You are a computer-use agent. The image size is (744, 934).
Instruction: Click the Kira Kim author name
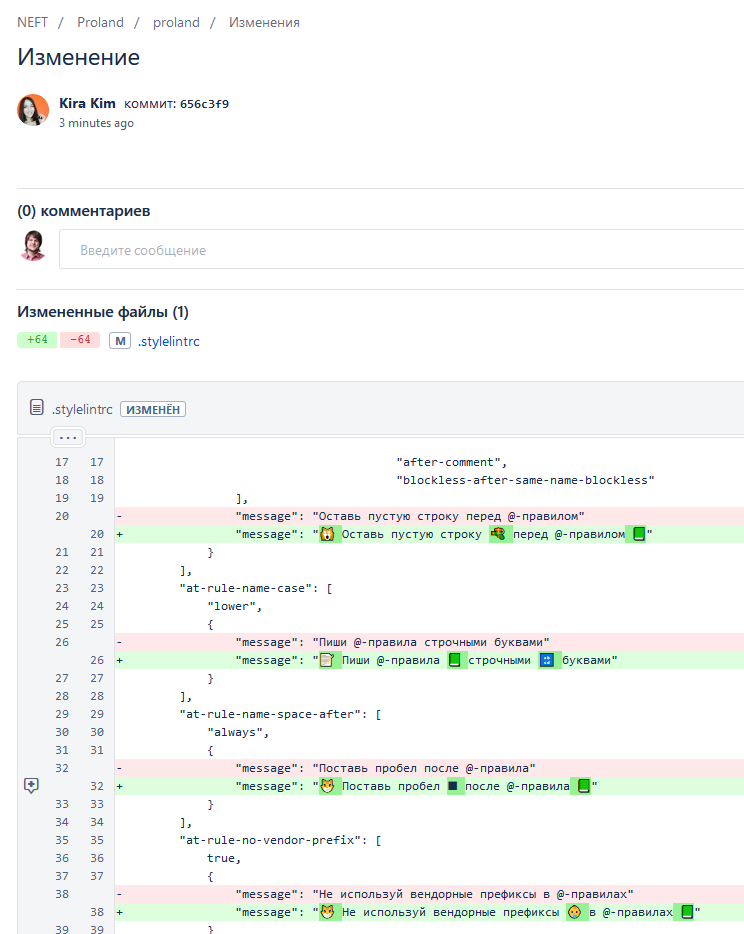[x=87, y=103]
